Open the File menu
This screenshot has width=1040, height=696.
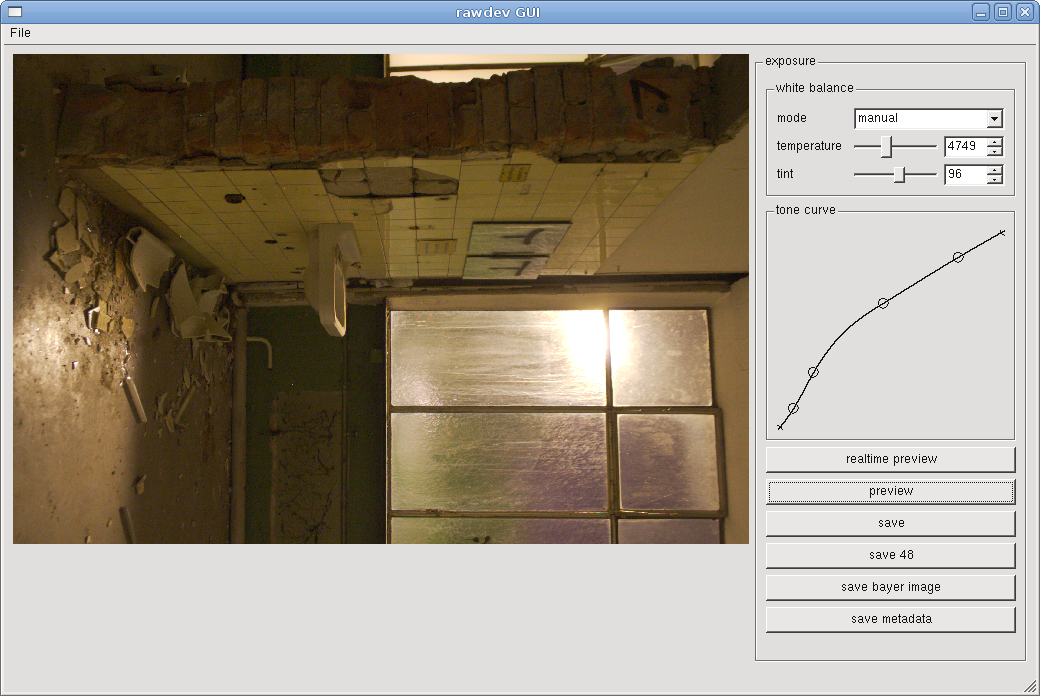coord(20,33)
